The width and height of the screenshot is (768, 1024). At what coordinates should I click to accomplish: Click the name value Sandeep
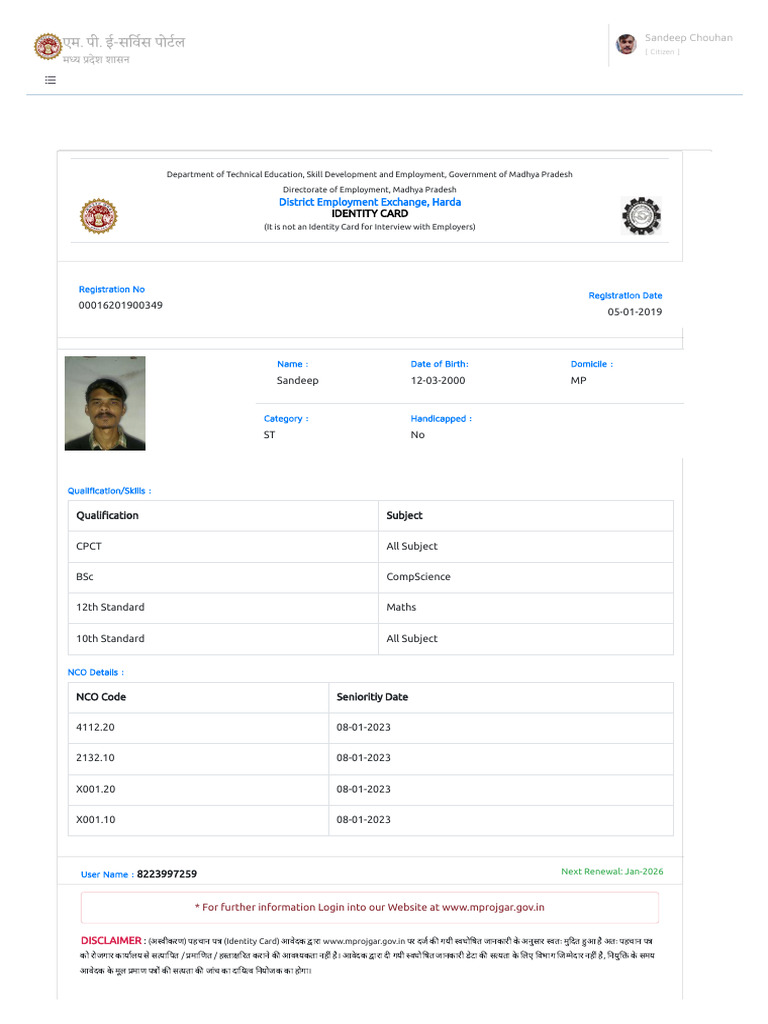click(298, 381)
